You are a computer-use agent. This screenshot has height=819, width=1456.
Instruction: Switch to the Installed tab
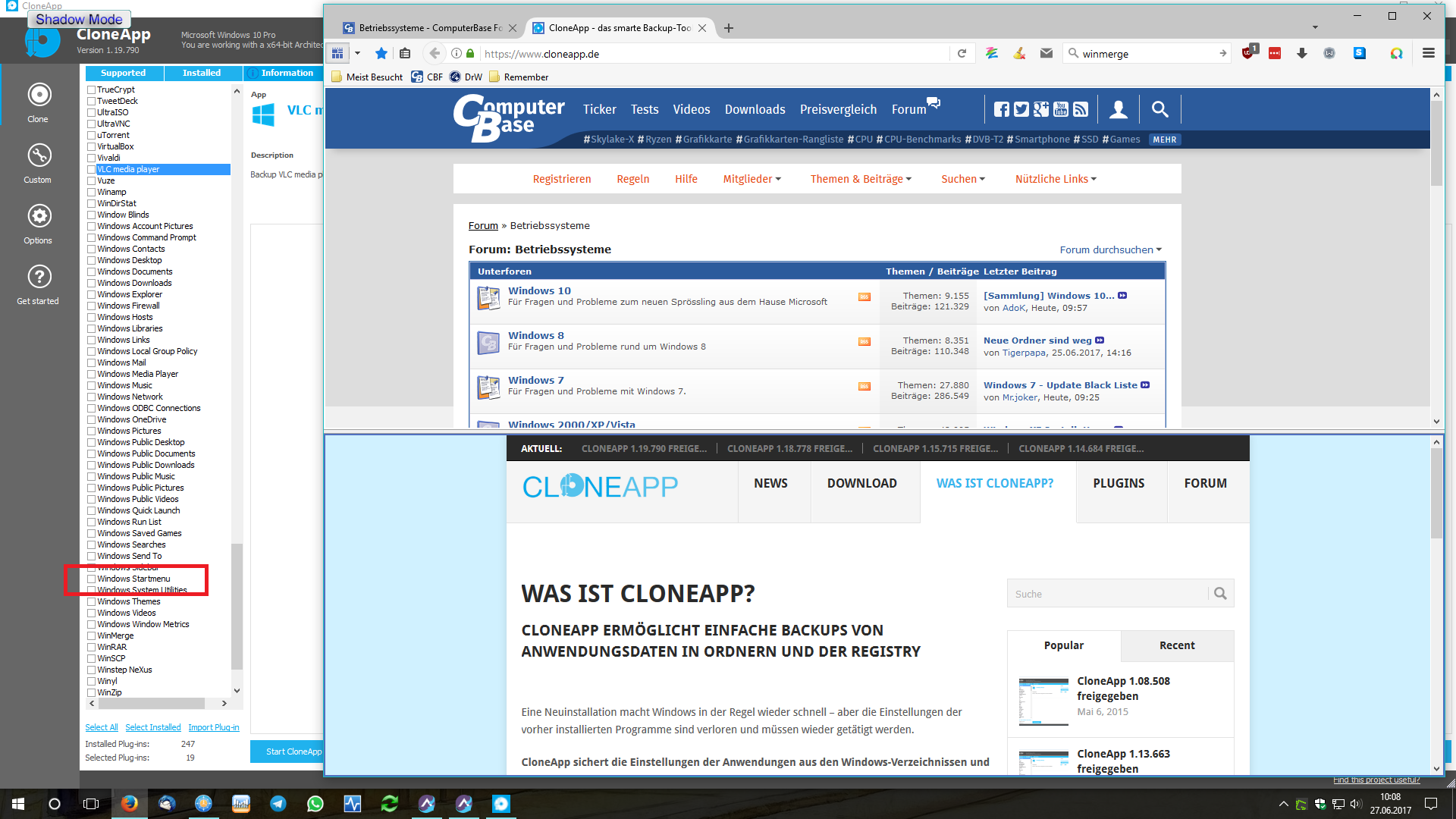click(x=202, y=73)
